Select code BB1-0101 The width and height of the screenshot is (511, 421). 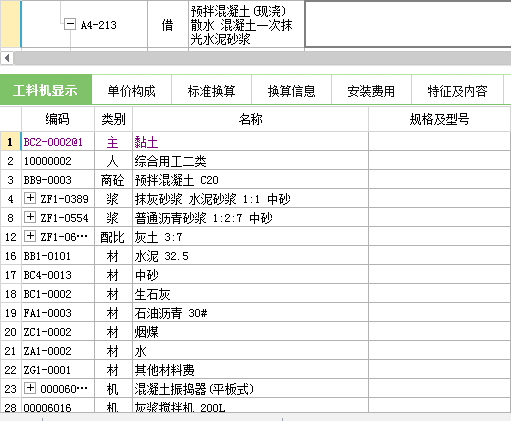pos(58,256)
